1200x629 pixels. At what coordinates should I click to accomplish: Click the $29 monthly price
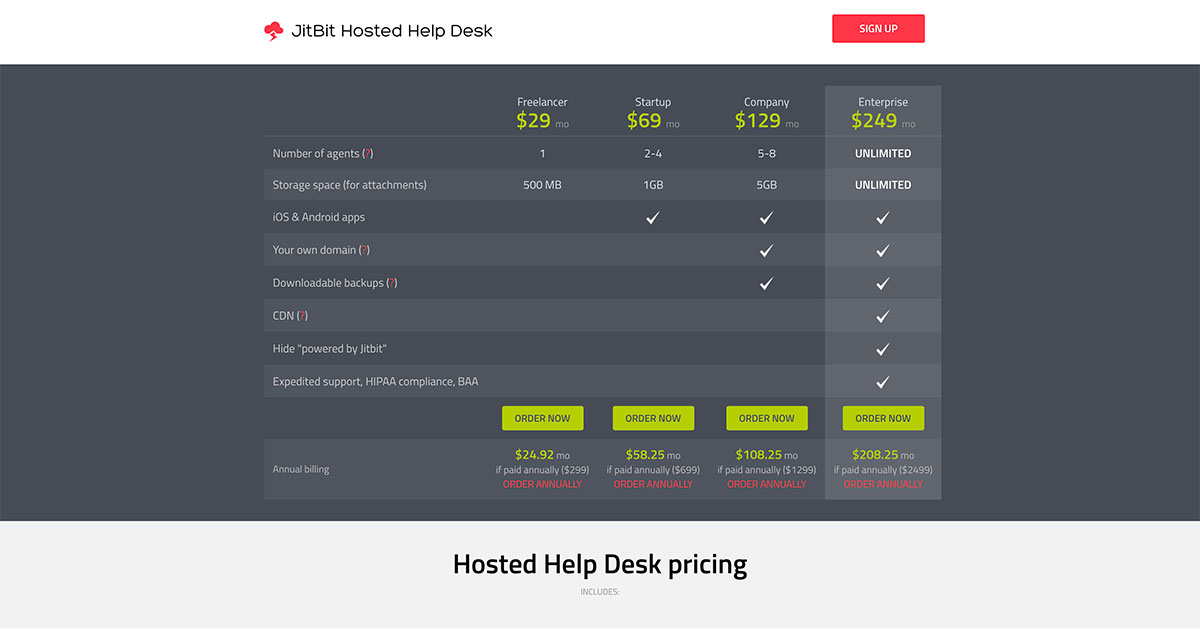[534, 121]
